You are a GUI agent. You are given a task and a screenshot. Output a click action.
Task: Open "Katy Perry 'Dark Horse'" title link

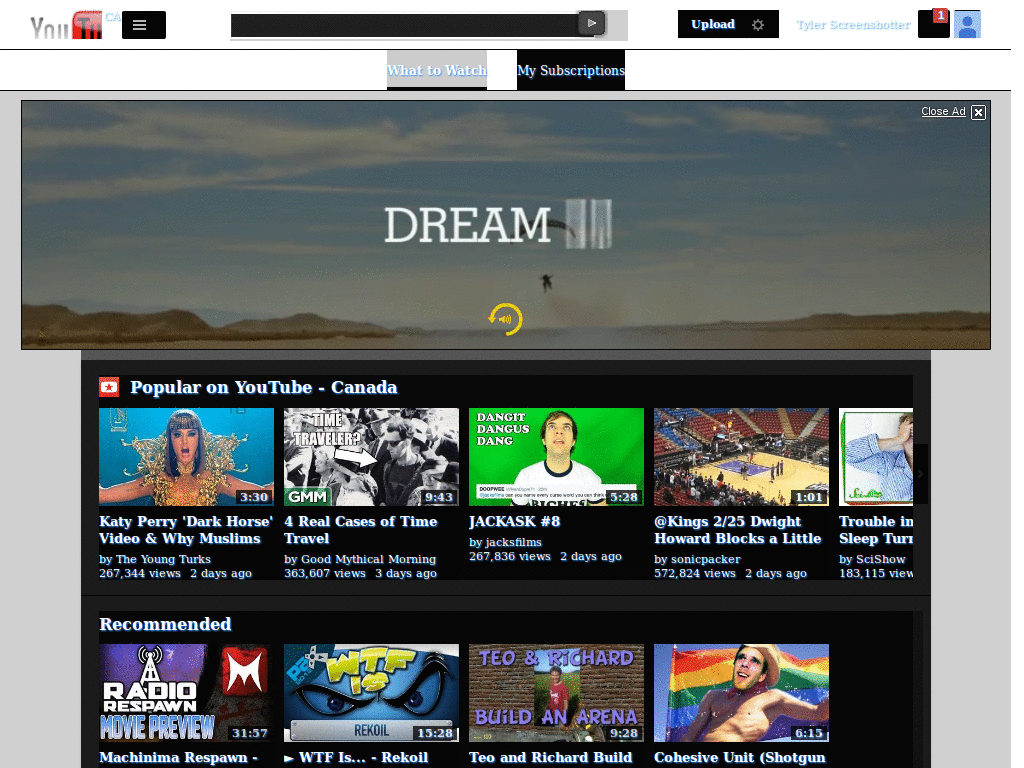(x=186, y=530)
